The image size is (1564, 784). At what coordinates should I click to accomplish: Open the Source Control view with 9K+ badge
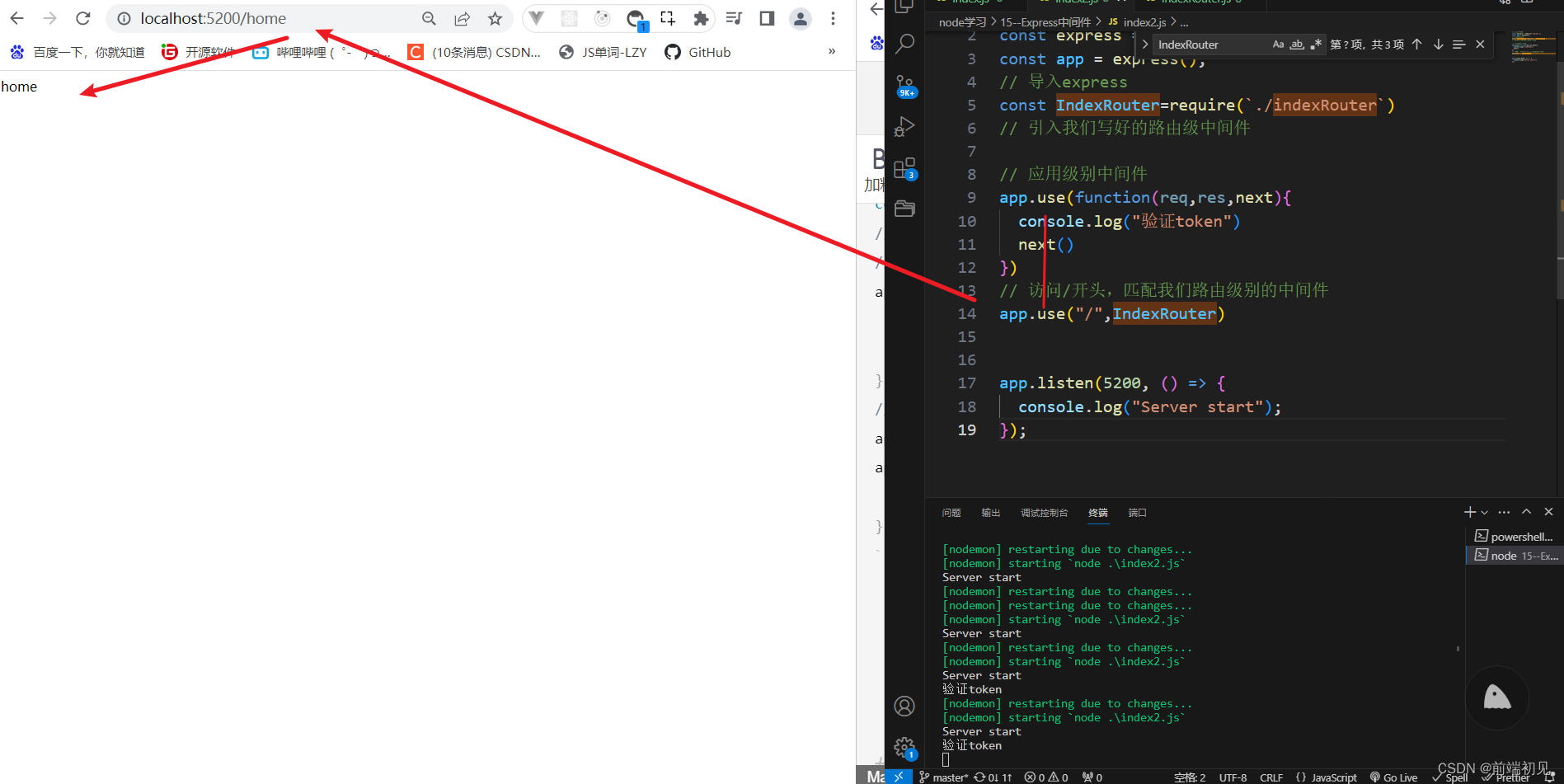coord(904,86)
